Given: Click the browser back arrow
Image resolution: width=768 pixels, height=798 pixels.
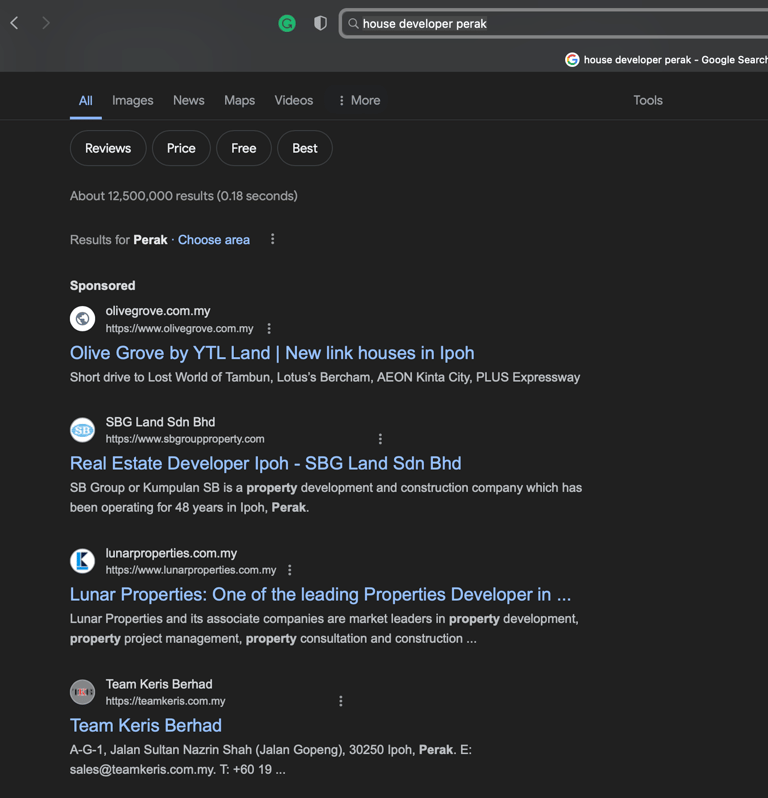Looking at the screenshot, I should [15, 23].
